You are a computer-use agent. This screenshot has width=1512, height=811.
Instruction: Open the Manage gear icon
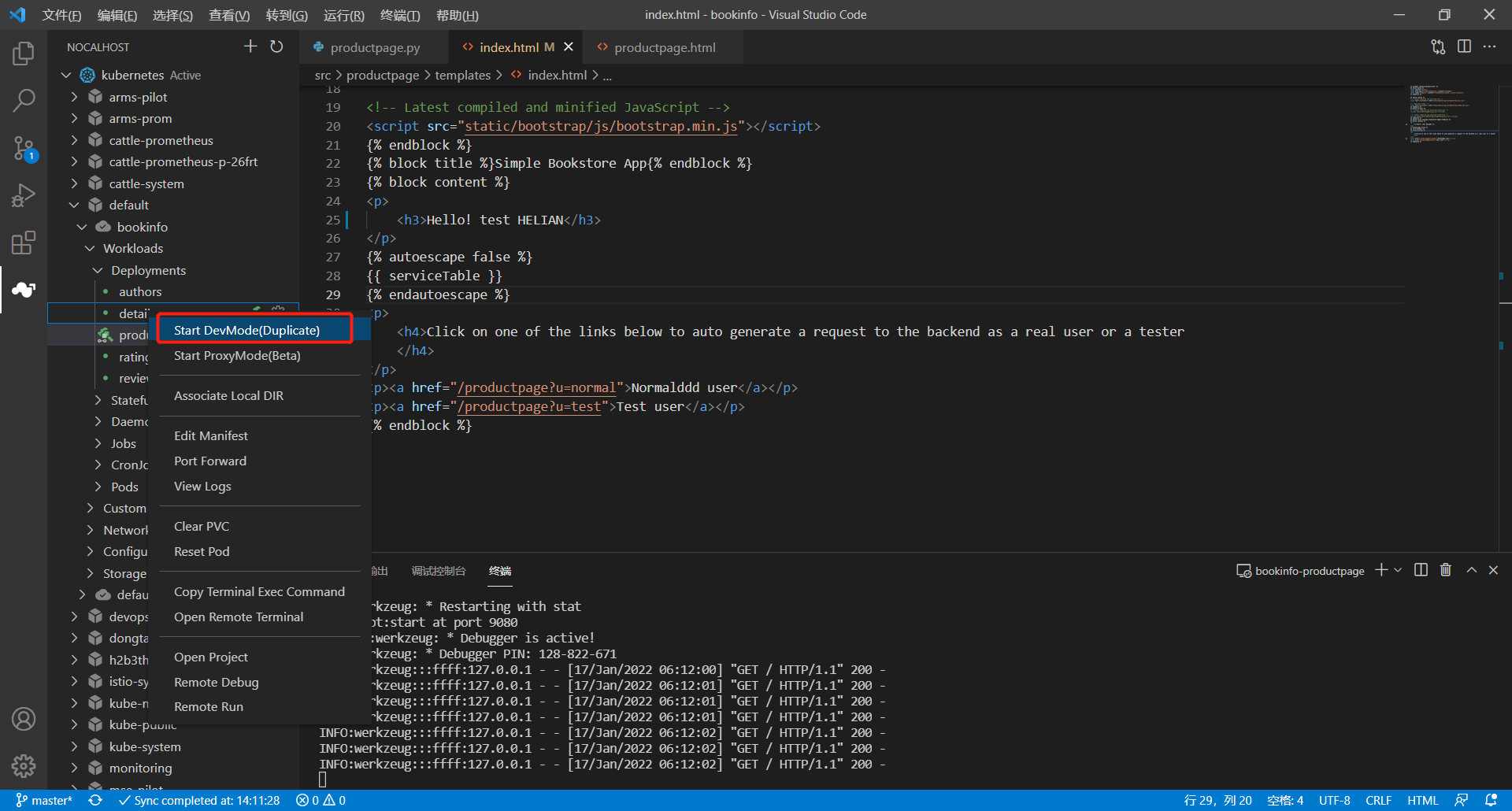tap(24, 765)
